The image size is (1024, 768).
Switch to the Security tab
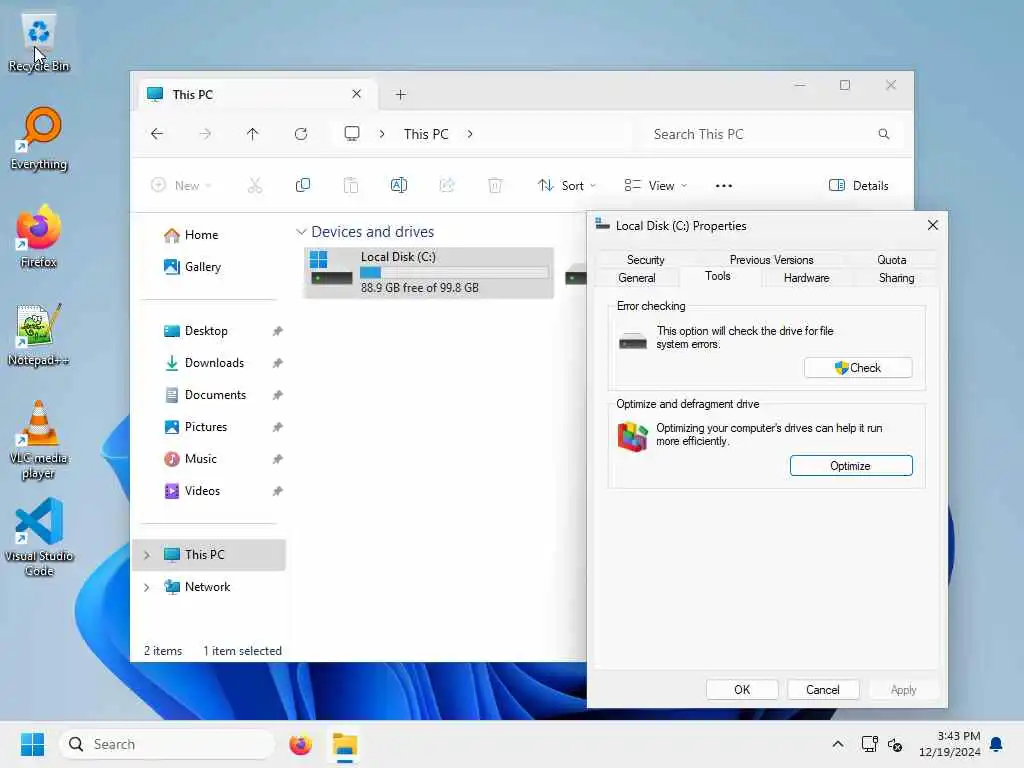[645, 259]
